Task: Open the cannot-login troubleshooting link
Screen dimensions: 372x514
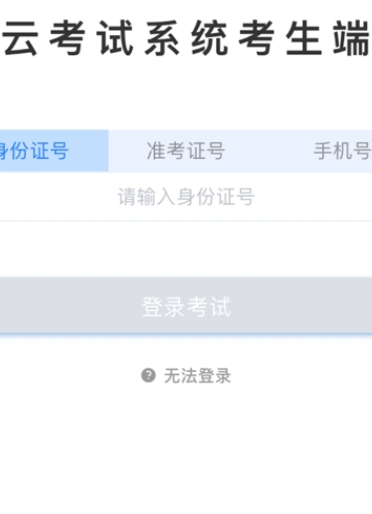Action: [186, 376]
